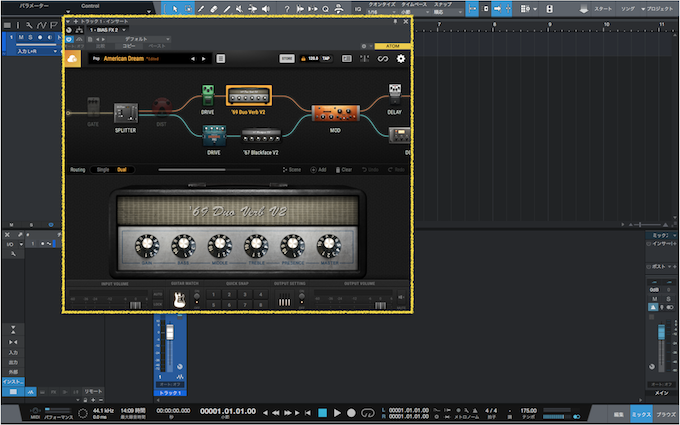Open the BIAS FX preset list menu icon
The width and height of the screenshot is (680, 425).
(x=221, y=59)
